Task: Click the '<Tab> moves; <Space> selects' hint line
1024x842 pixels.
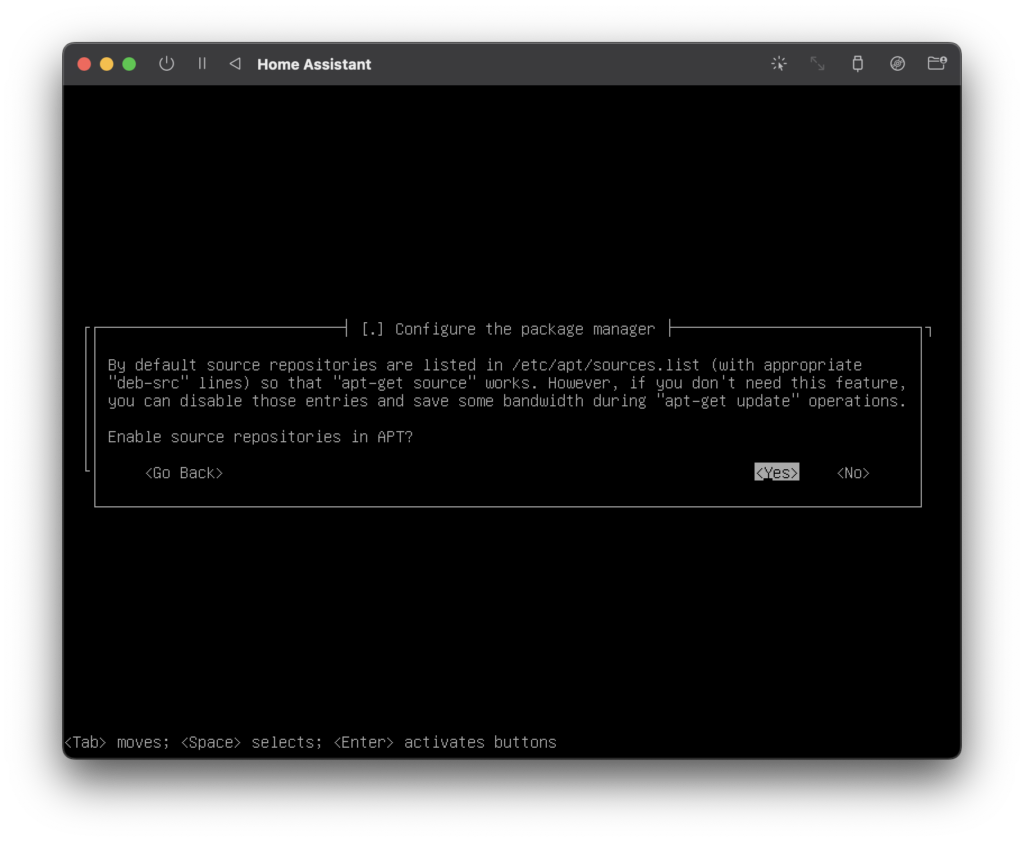Action: coord(310,742)
